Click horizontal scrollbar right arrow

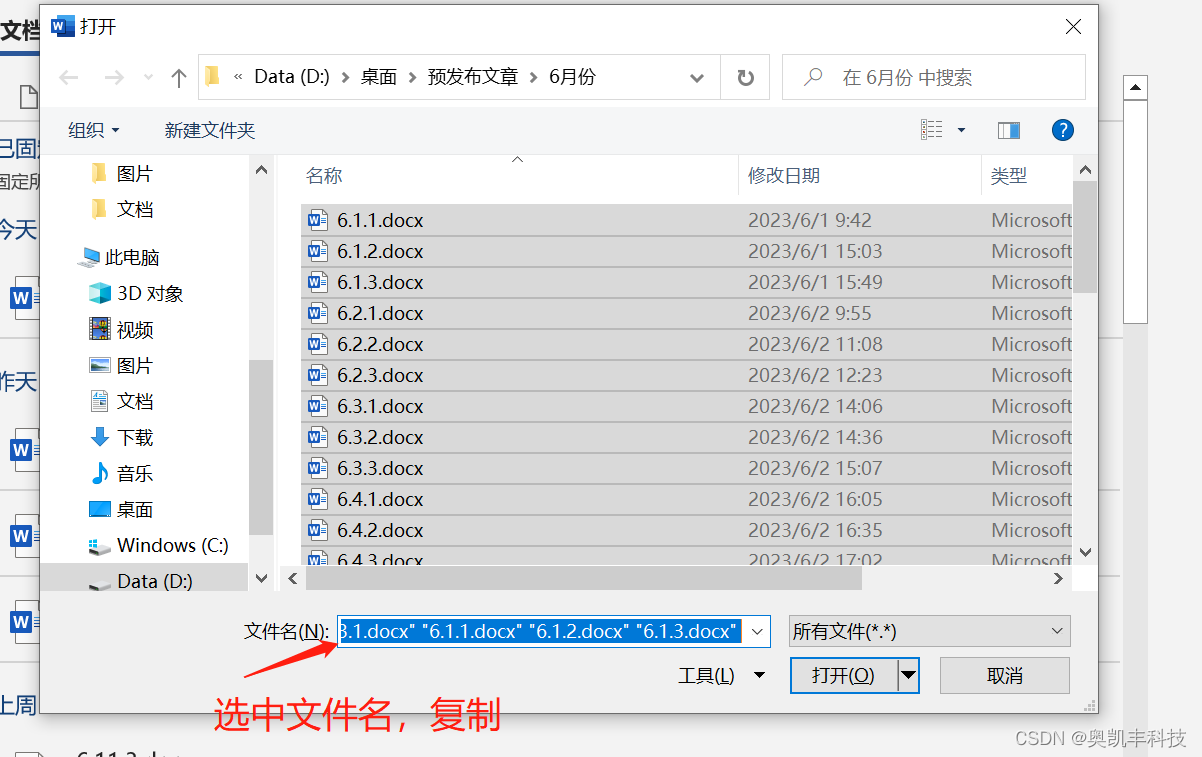1059,578
